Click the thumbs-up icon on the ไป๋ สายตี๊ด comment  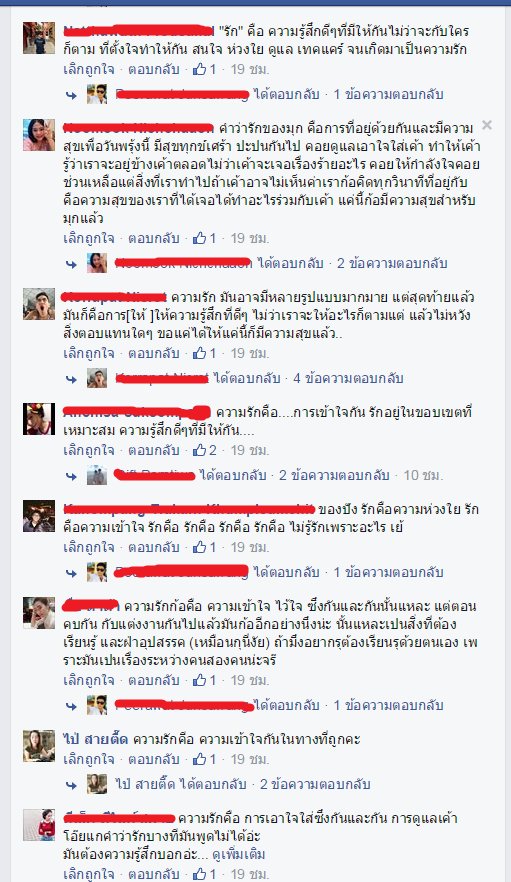(199, 759)
